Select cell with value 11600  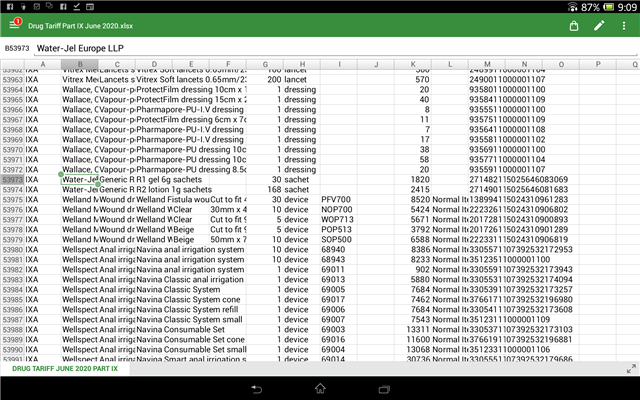(413, 340)
